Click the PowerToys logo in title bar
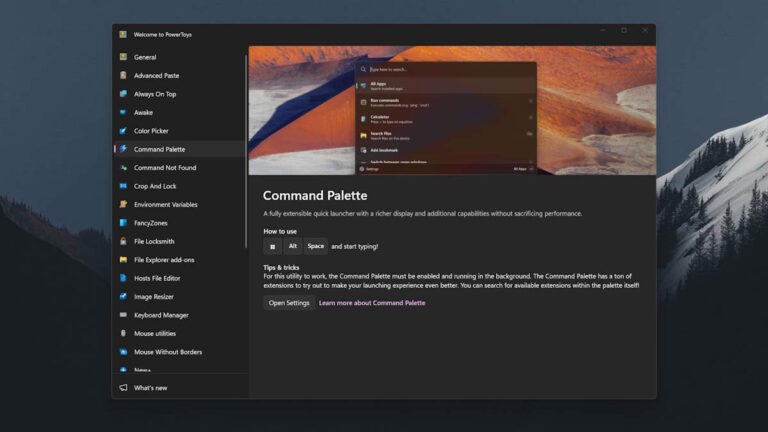Viewport: 768px width, 432px height. [x=123, y=34]
